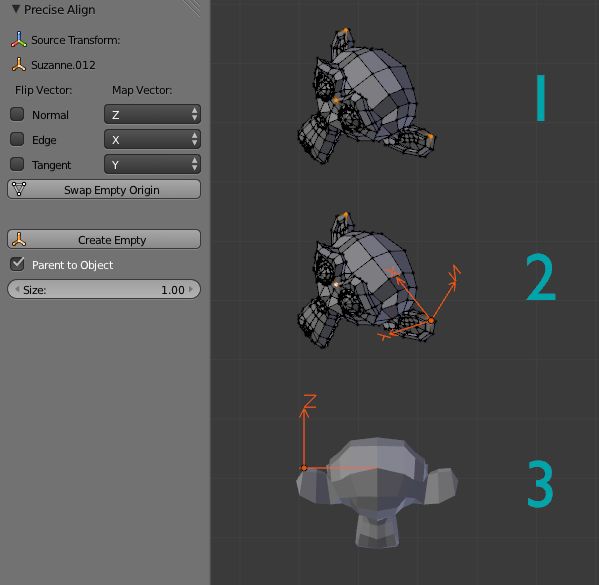Increase Size with the right arrow
The height and width of the screenshot is (585, 599).
point(191,289)
